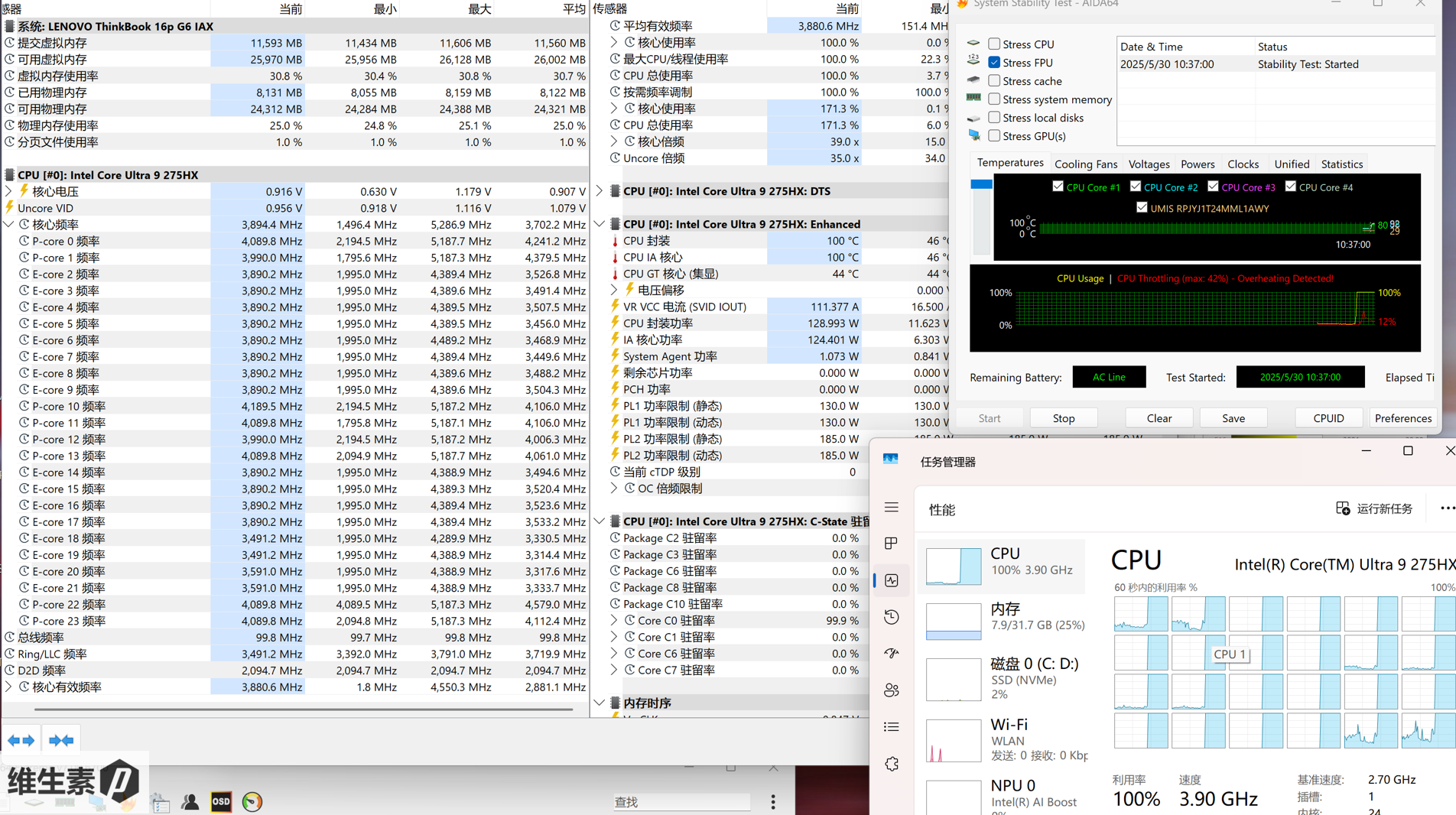Click the shrink columns arrows icon

point(61,740)
